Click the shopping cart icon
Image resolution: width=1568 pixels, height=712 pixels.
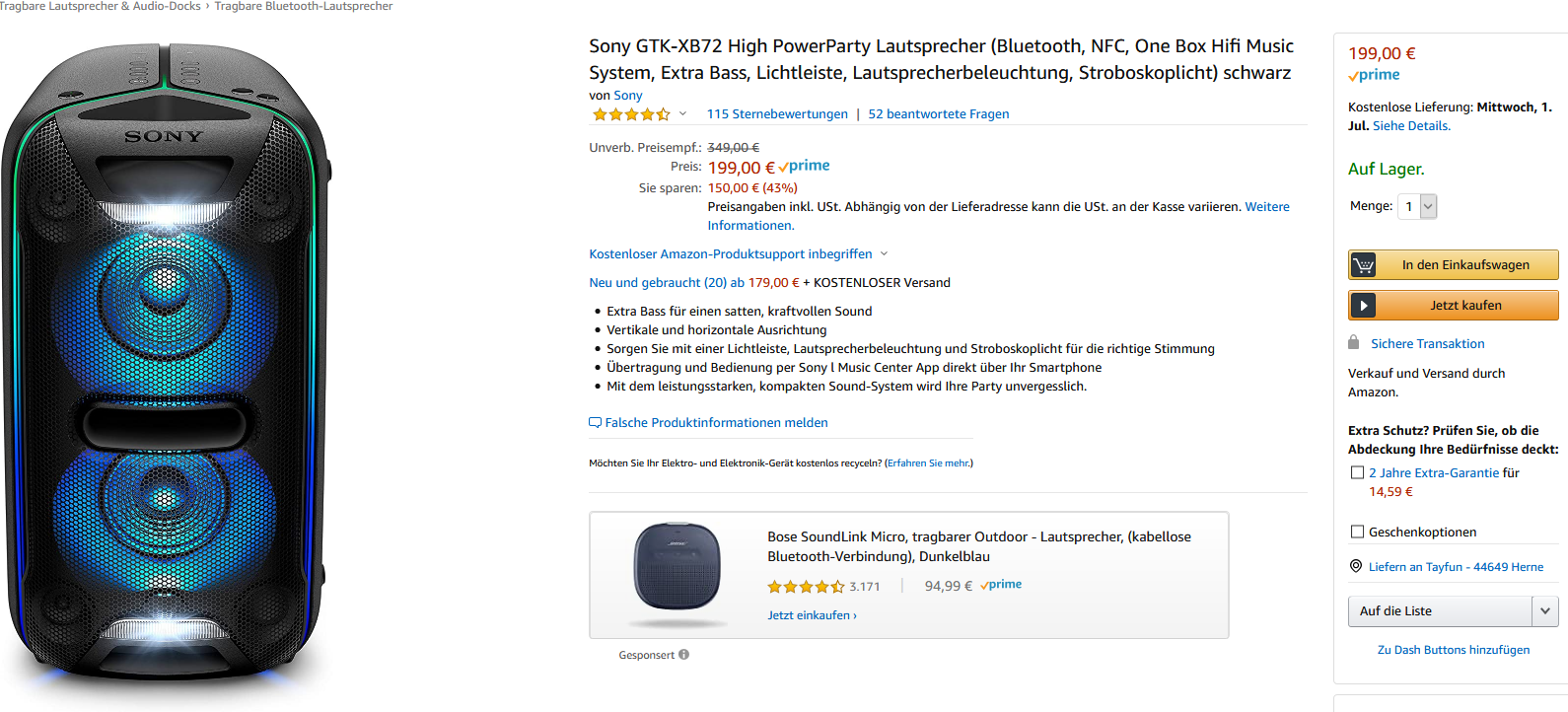[x=1364, y=265]
